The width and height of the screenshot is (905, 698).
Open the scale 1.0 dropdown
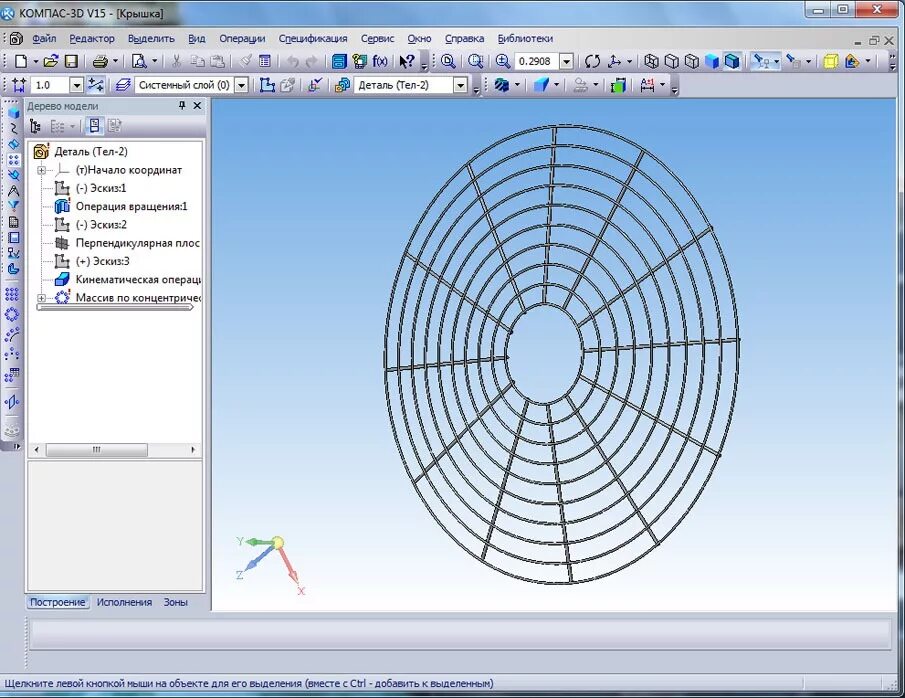tap(77, 85)
